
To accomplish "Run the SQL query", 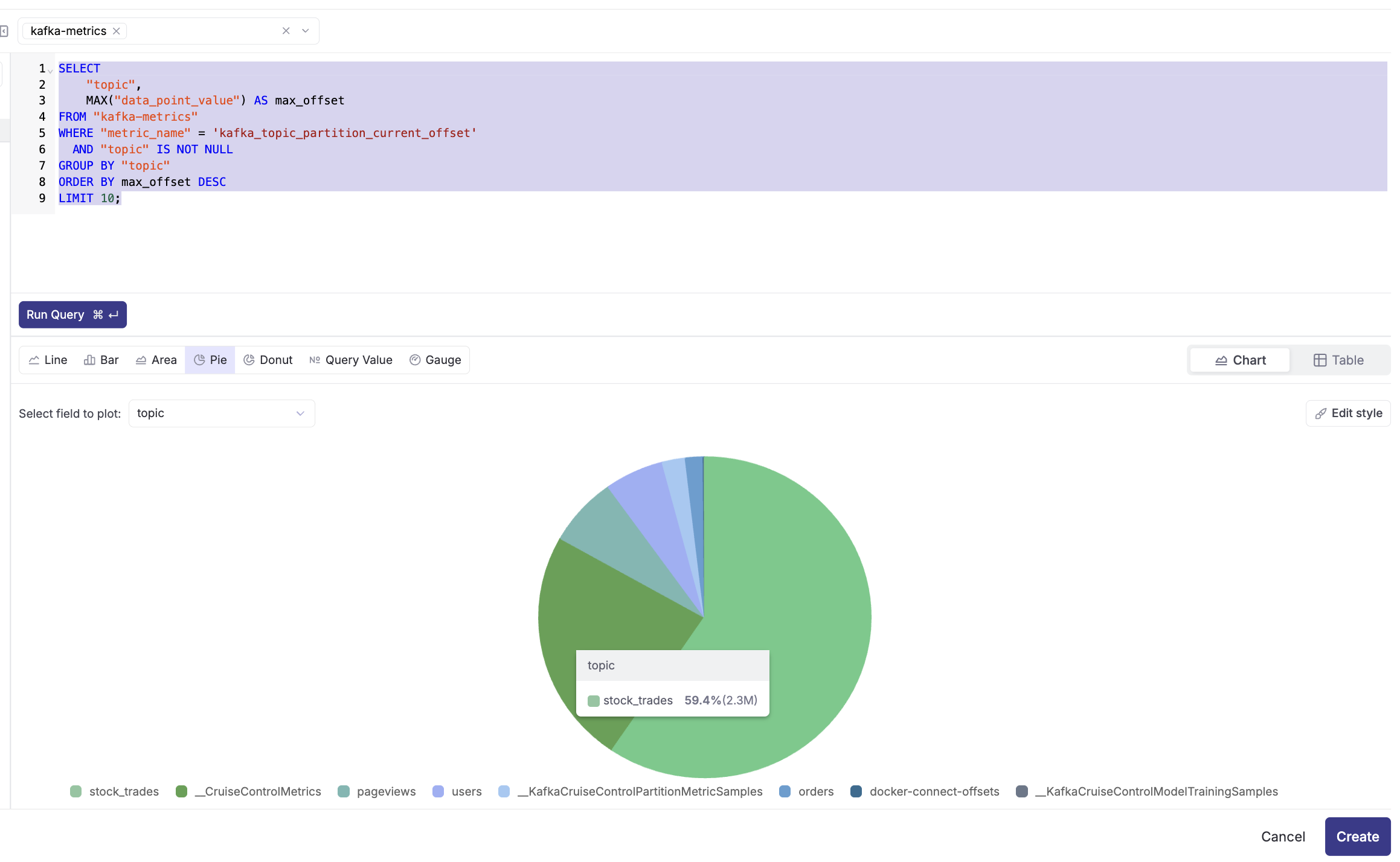I will pyautogui.click(x=72, y=314).
